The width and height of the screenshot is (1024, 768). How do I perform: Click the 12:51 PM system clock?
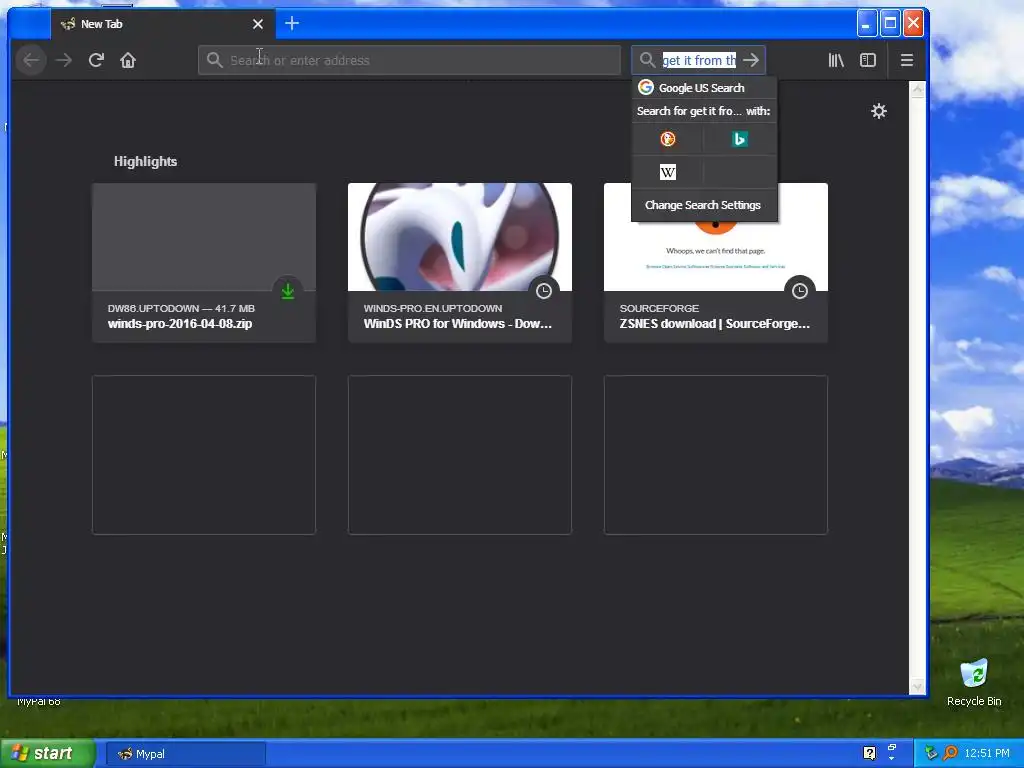tap(987, 754)
